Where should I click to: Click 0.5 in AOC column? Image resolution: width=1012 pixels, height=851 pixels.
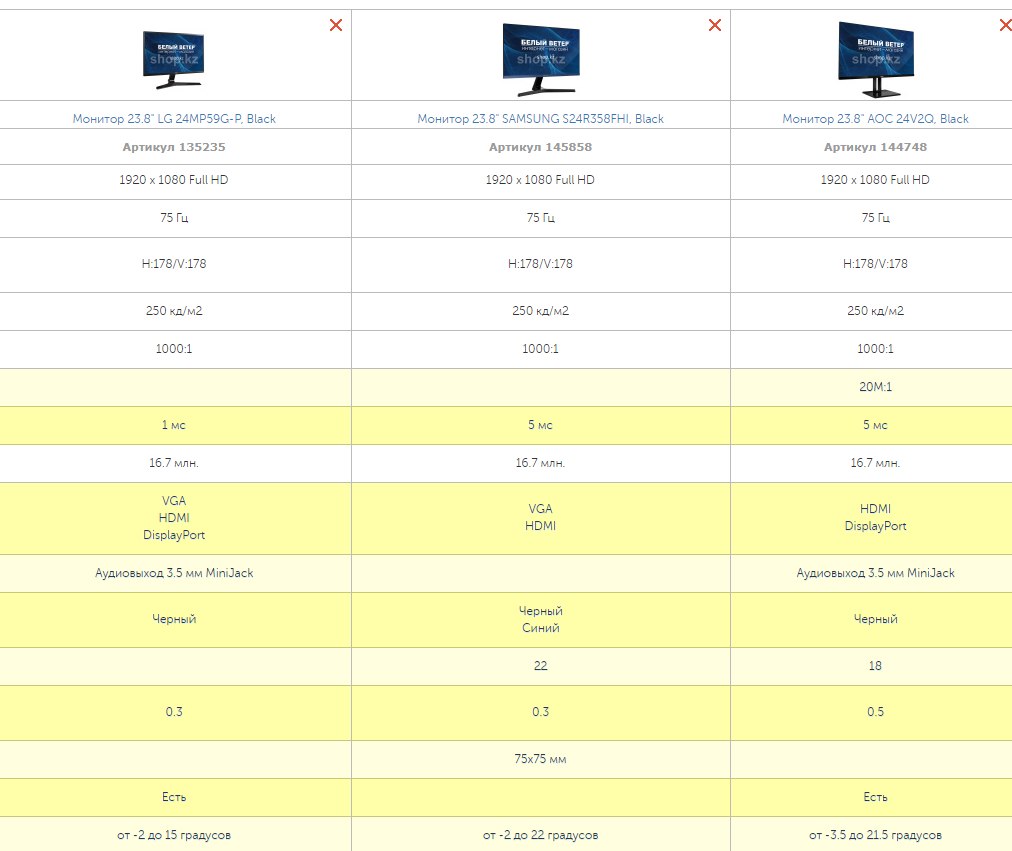(x=875, y=712)
